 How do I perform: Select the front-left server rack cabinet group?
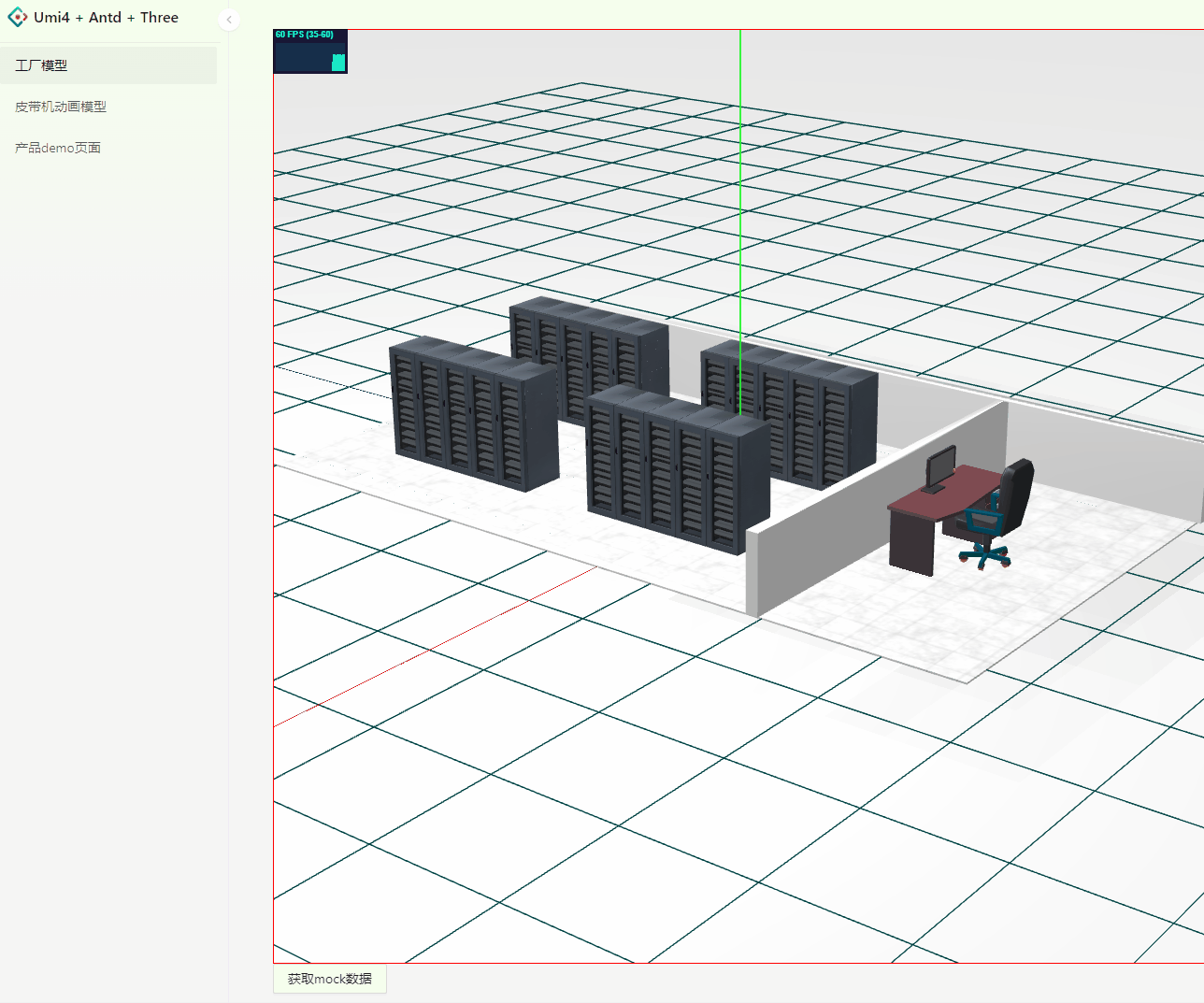474,414
